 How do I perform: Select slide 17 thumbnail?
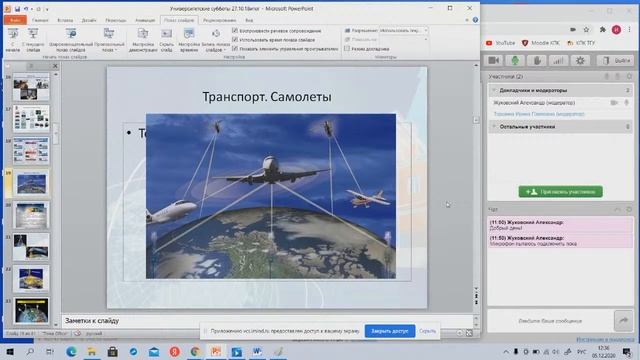[x=31, y=119]
